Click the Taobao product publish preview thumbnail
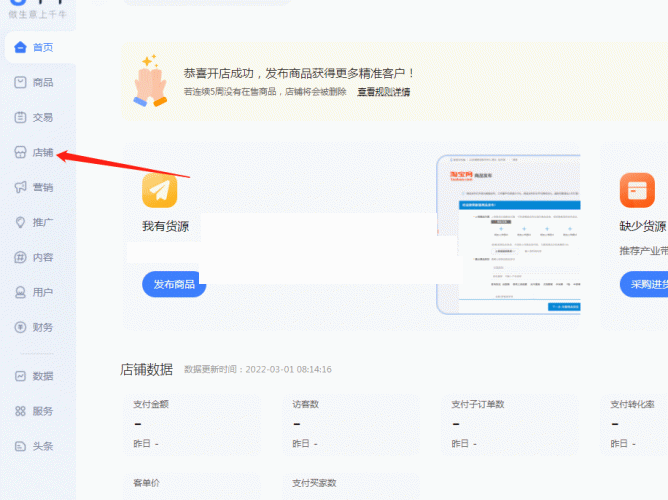668x500 pixels. 508,235
